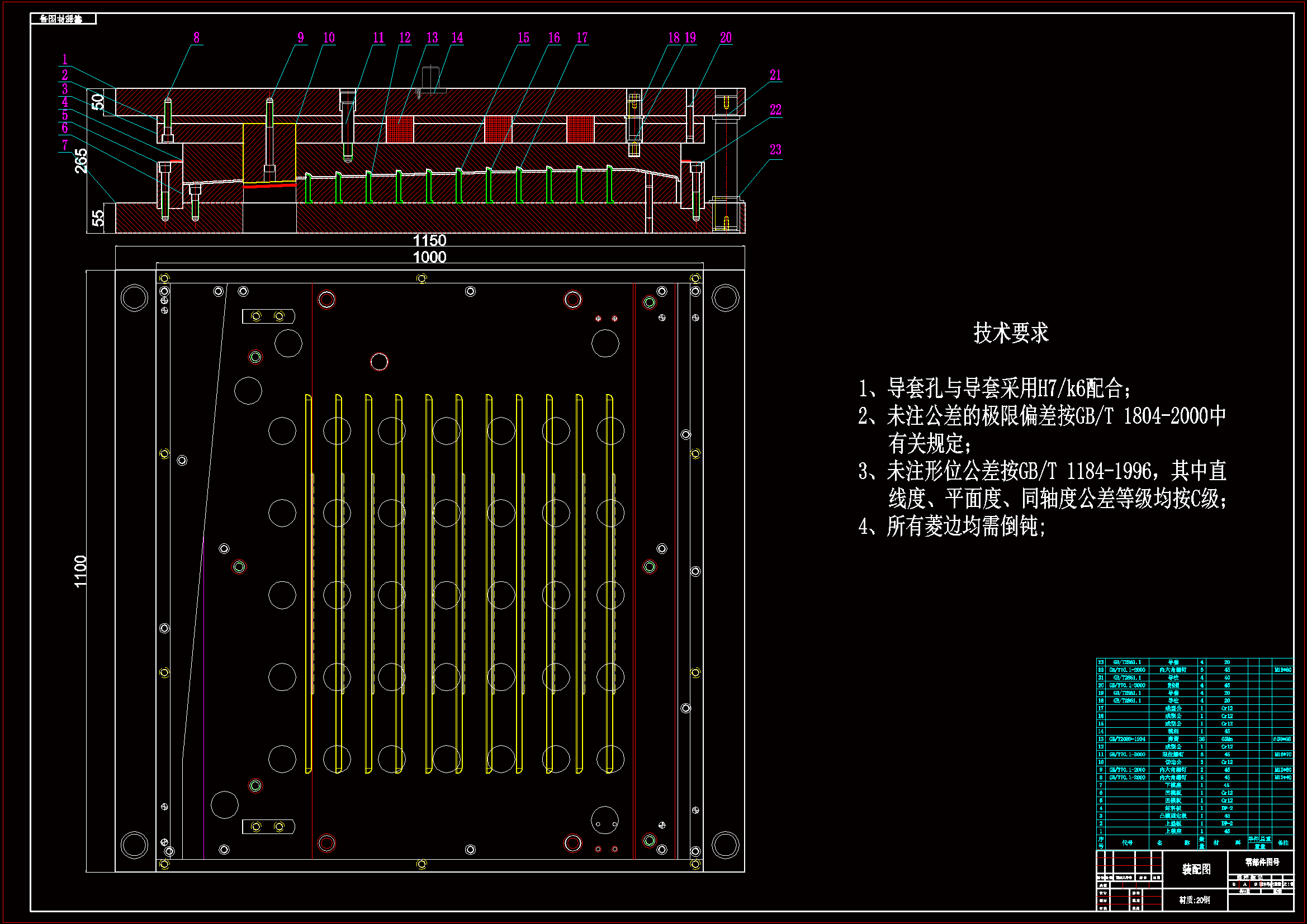
Task: Click the 265 height dimension label
Action: click(x=82, y=160)
